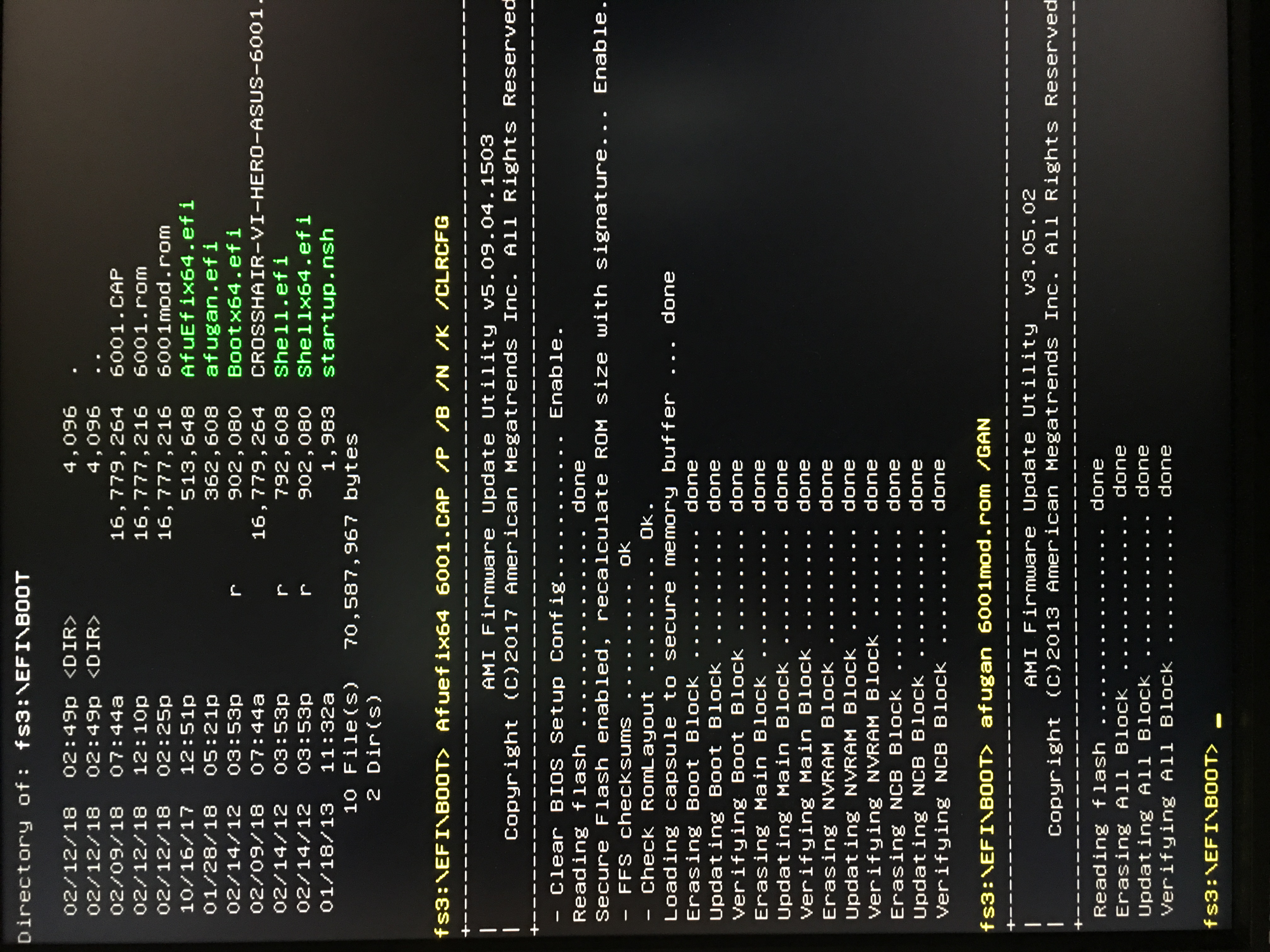Click the 6001.CAP file name
Viewport: 1270px width, 952px height.
(x=117, y=322)
